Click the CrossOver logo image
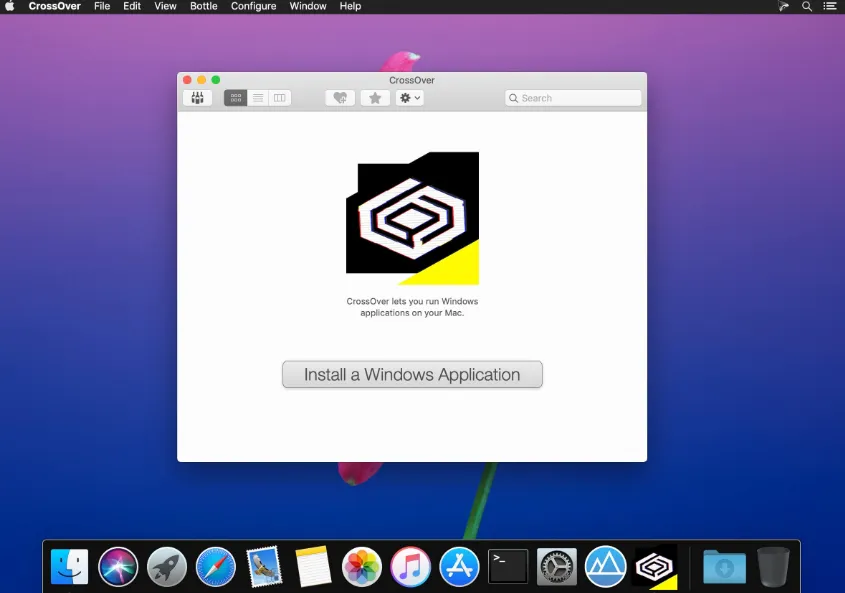Viewport: 845px width, 593px height. click(x=412, y=218)
